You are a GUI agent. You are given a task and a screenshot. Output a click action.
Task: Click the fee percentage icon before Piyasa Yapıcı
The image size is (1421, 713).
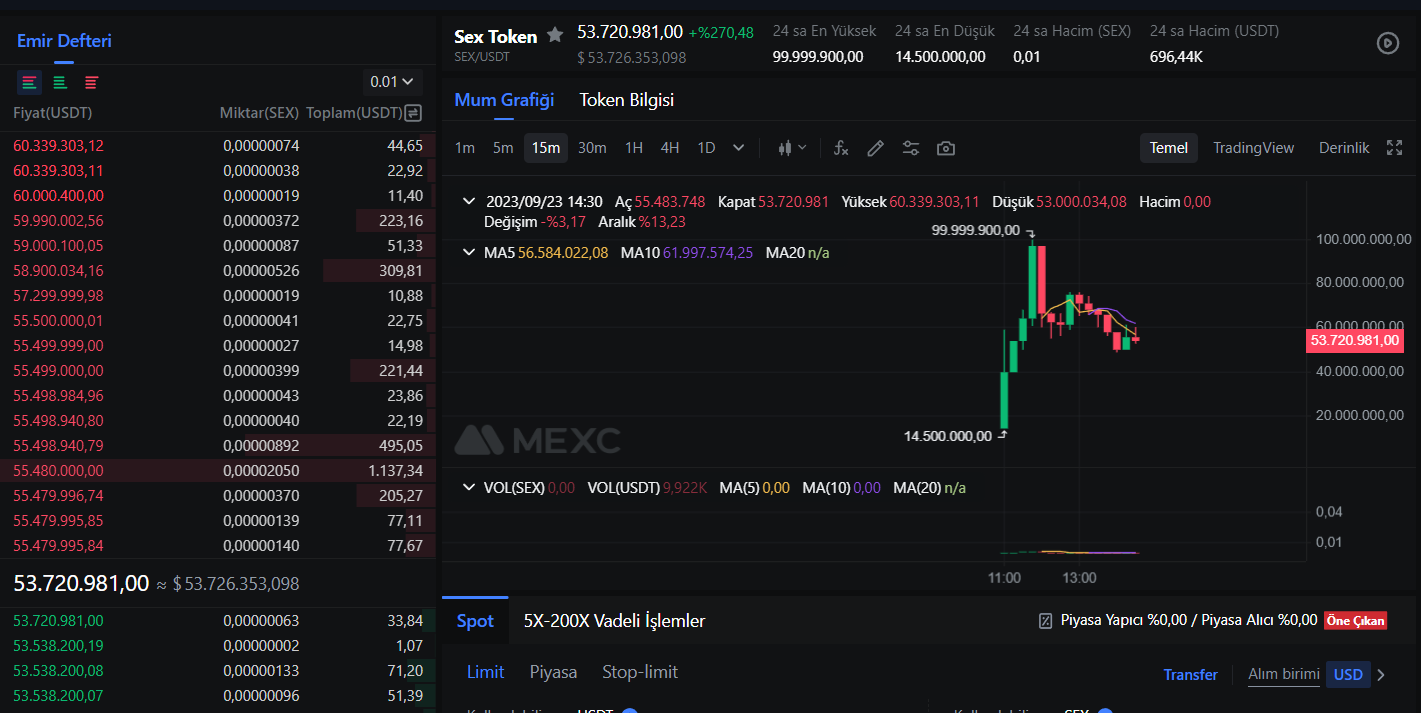[x=1045, y=621]
